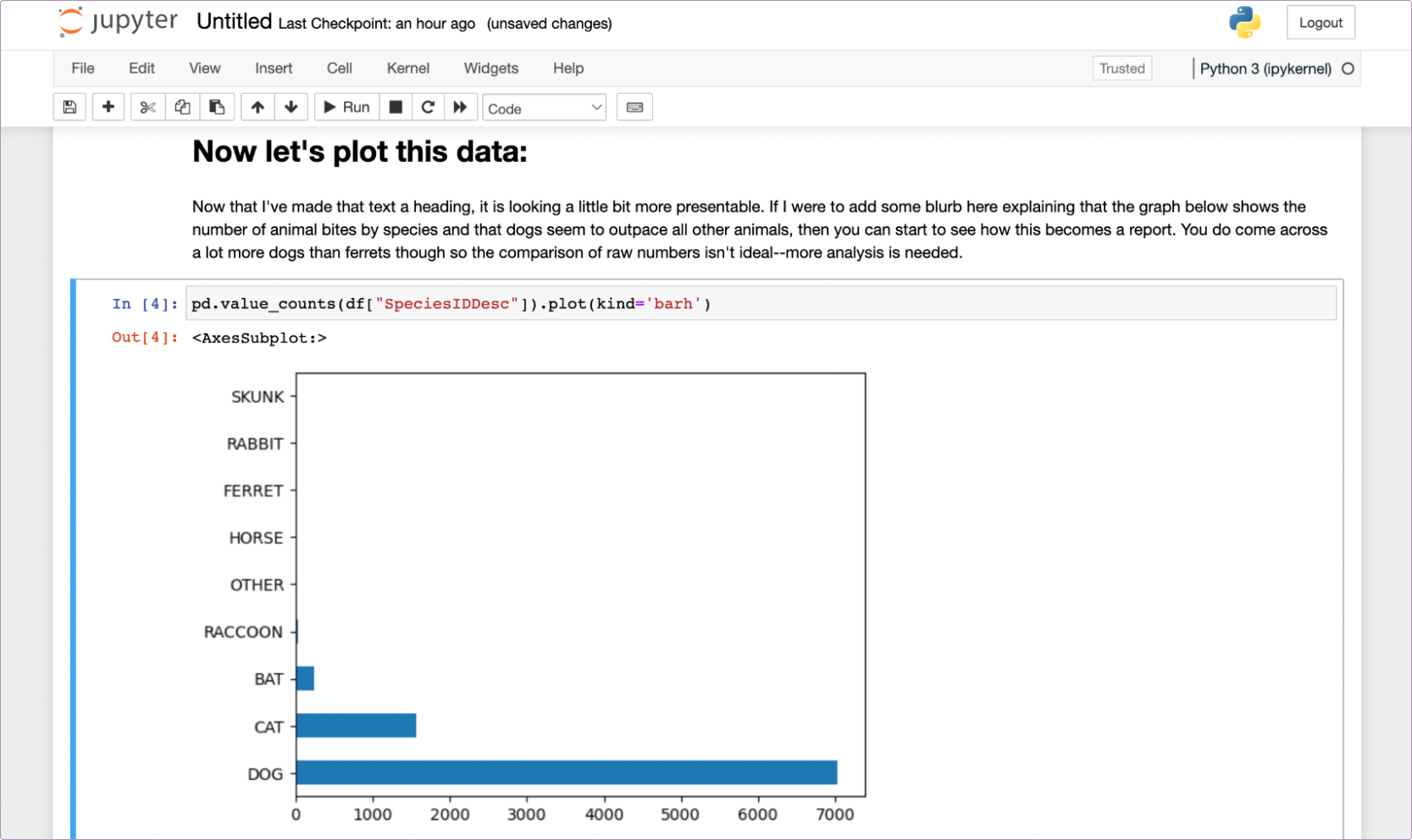Click the Untitled notebook name to rename
The width and height of the screenshot is (1412, 840).
click(x=234, y=22)
